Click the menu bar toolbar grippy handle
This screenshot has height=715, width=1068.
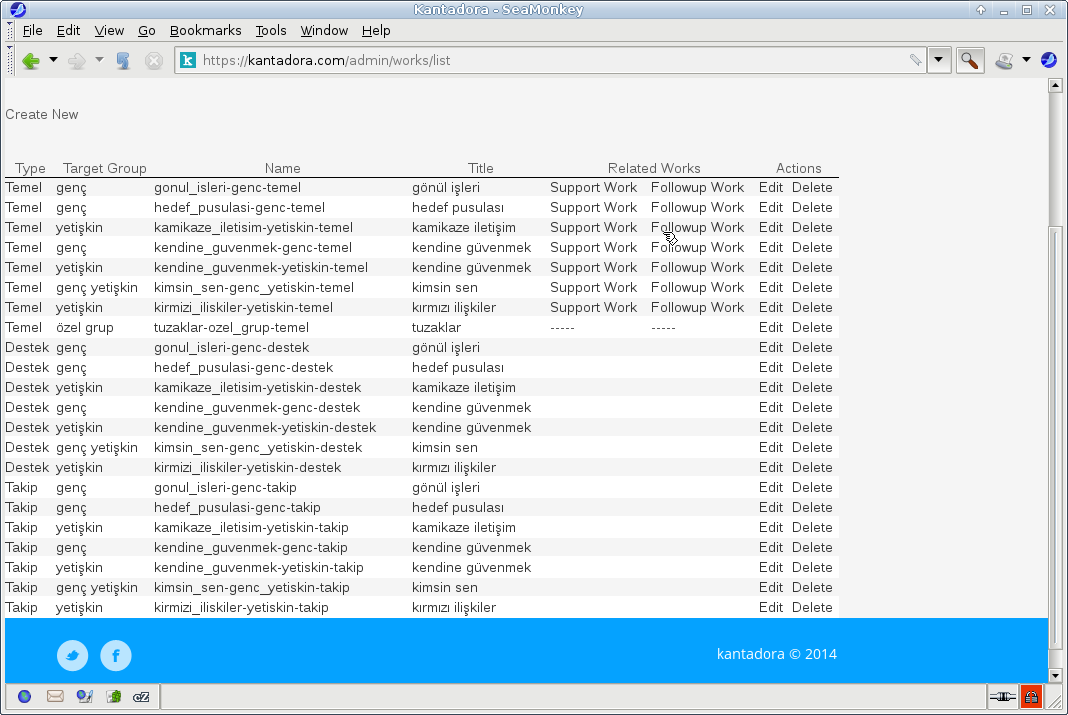10,31
